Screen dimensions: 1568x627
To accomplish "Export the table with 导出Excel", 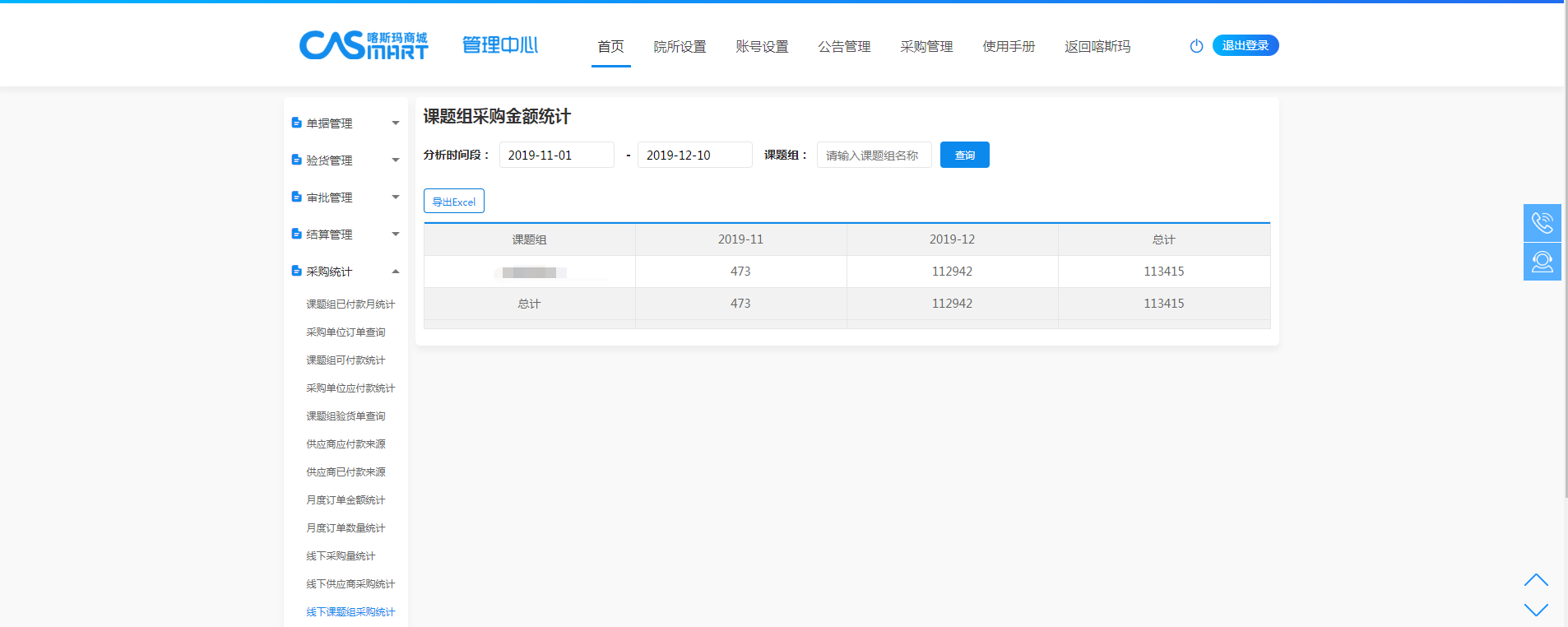I will point(454,202).
